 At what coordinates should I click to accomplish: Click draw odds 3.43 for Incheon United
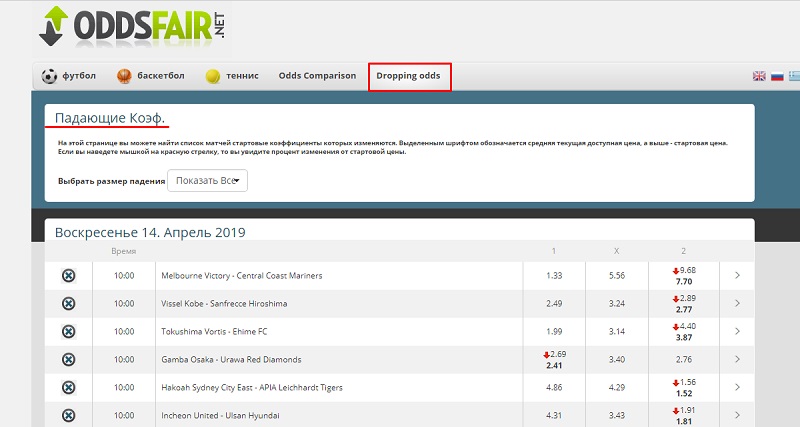tap(617, 416)
